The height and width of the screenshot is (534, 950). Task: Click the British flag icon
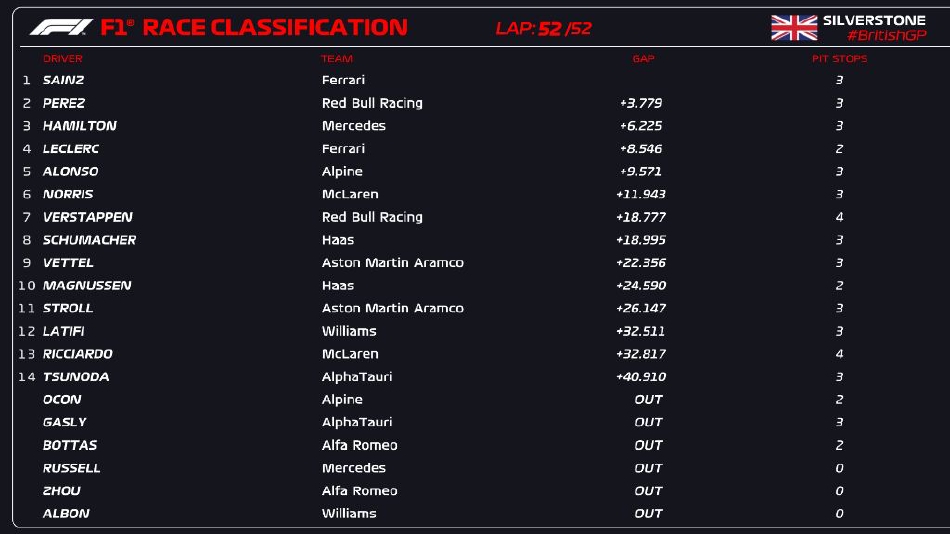(794, 28)
